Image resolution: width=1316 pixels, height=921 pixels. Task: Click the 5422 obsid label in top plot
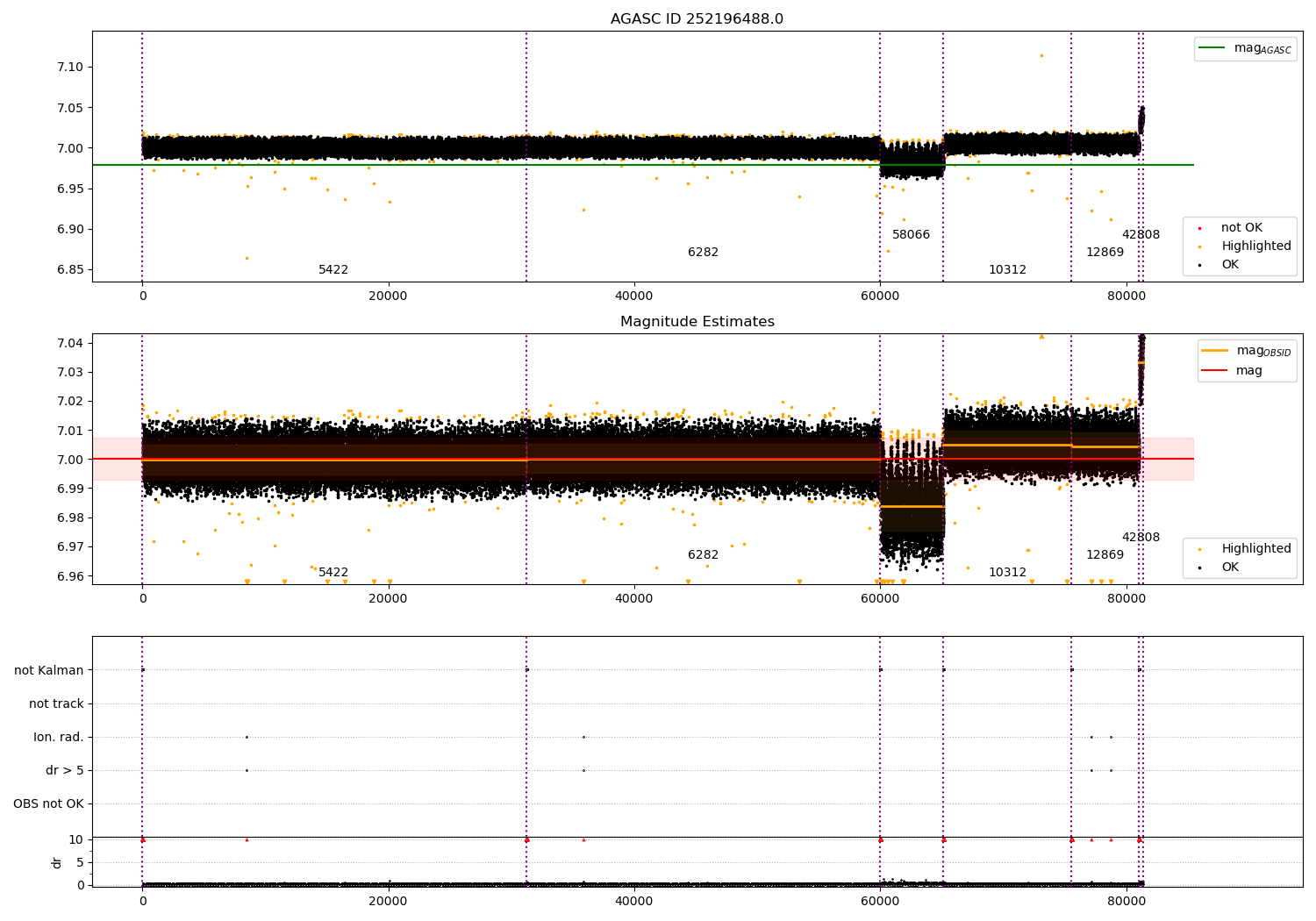click(333, 270)
